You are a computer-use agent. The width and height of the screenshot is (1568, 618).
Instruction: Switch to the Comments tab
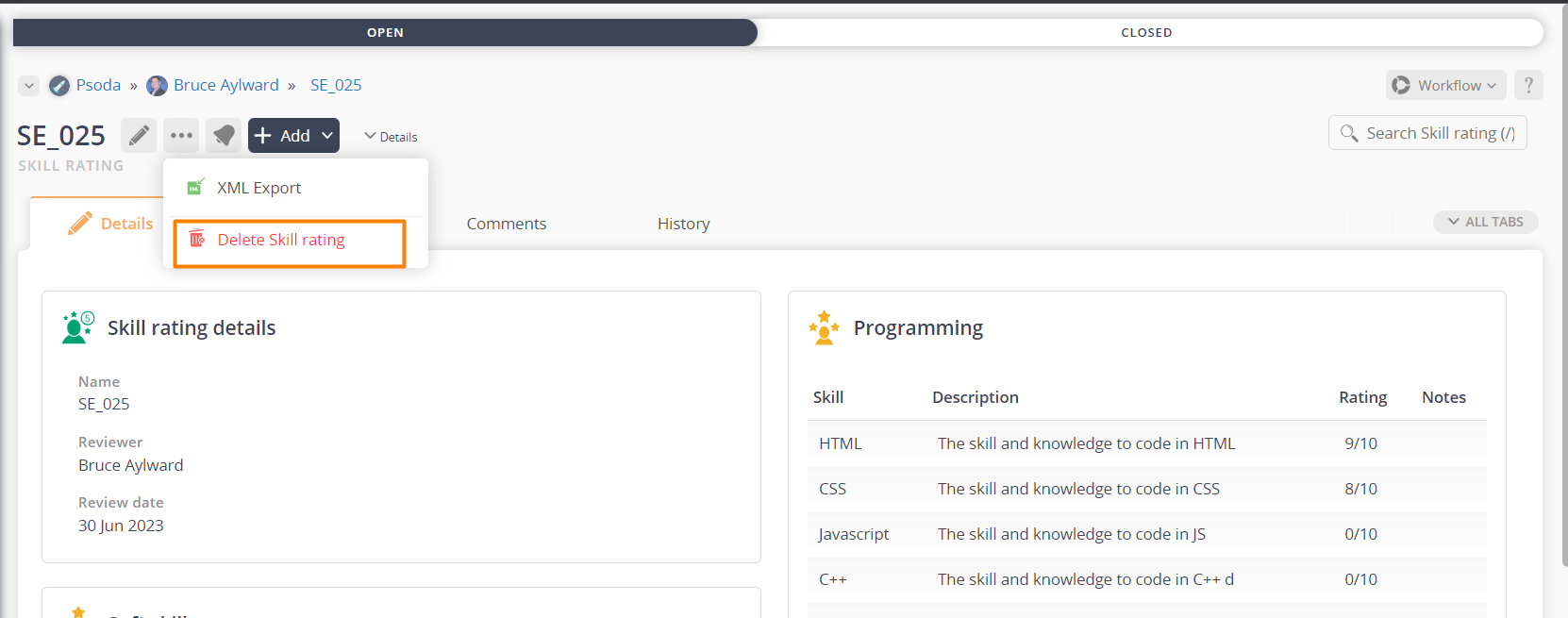[507, 224]
